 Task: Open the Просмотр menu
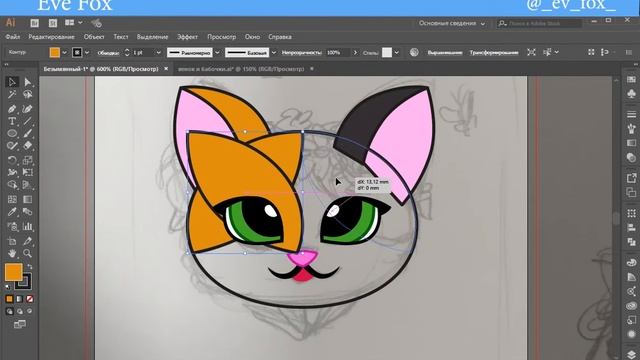pyautogui.click(x=222, y=37)
